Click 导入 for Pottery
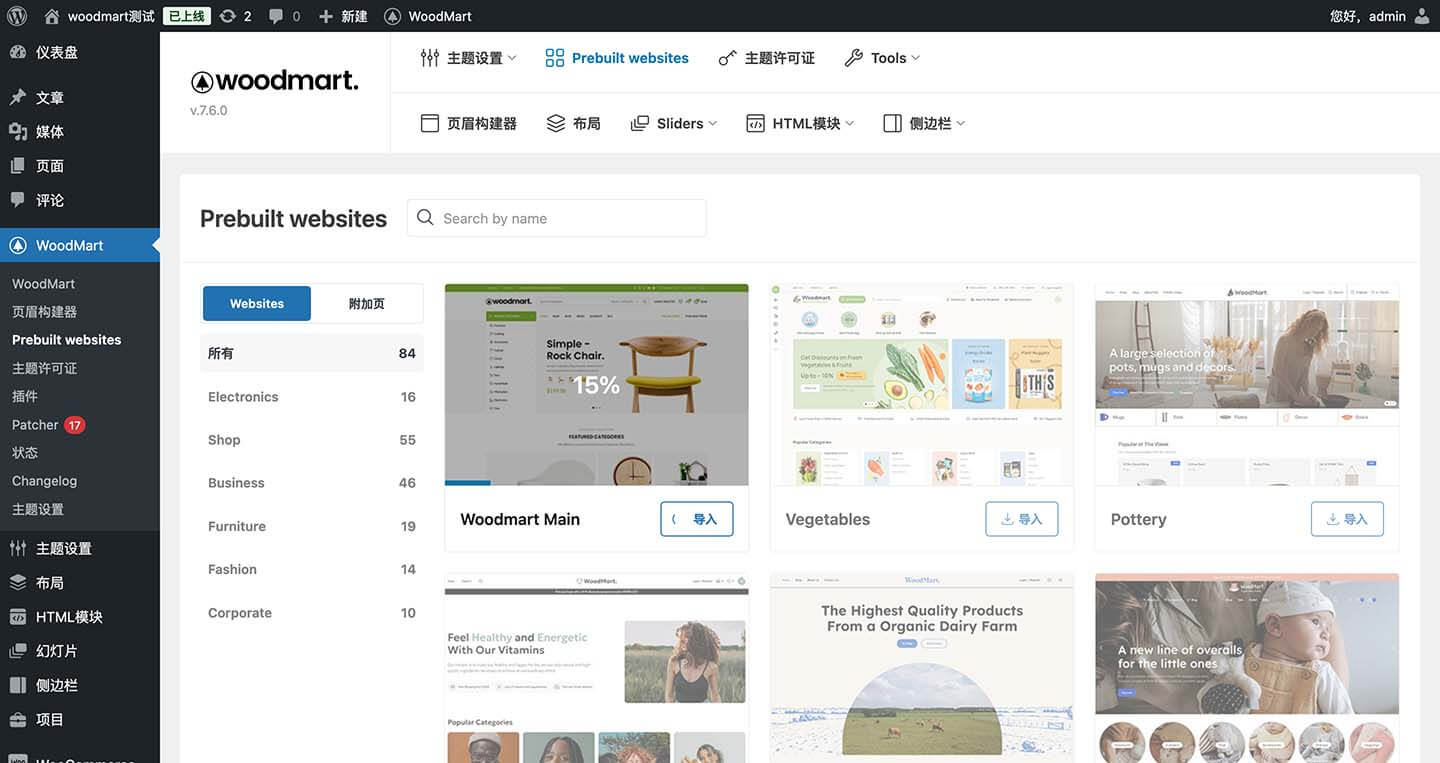The image size is (1440, 763). click(x=1347, y=519)
